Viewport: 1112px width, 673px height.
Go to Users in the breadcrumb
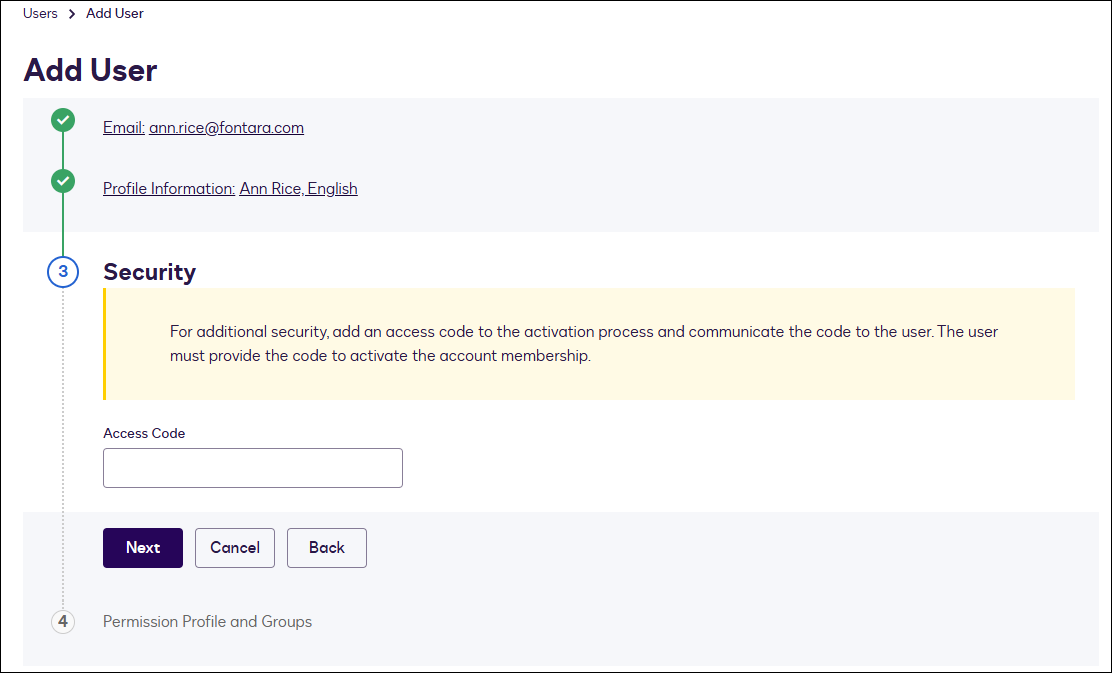click(x=40, y=13)
